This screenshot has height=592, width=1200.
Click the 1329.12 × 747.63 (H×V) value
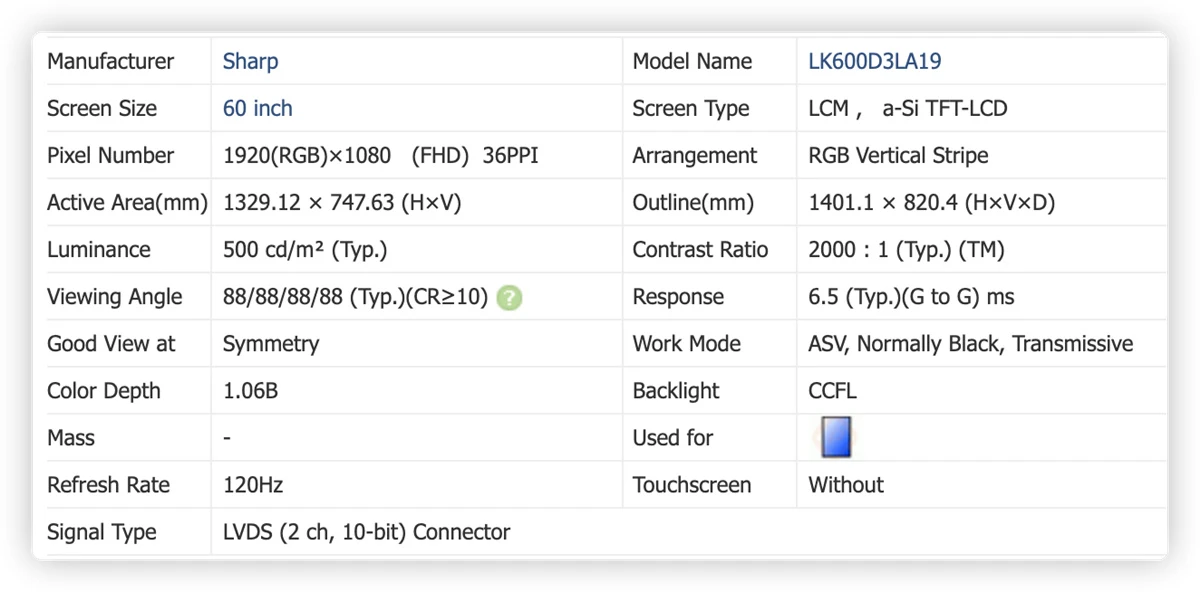(x=342, y=203)
